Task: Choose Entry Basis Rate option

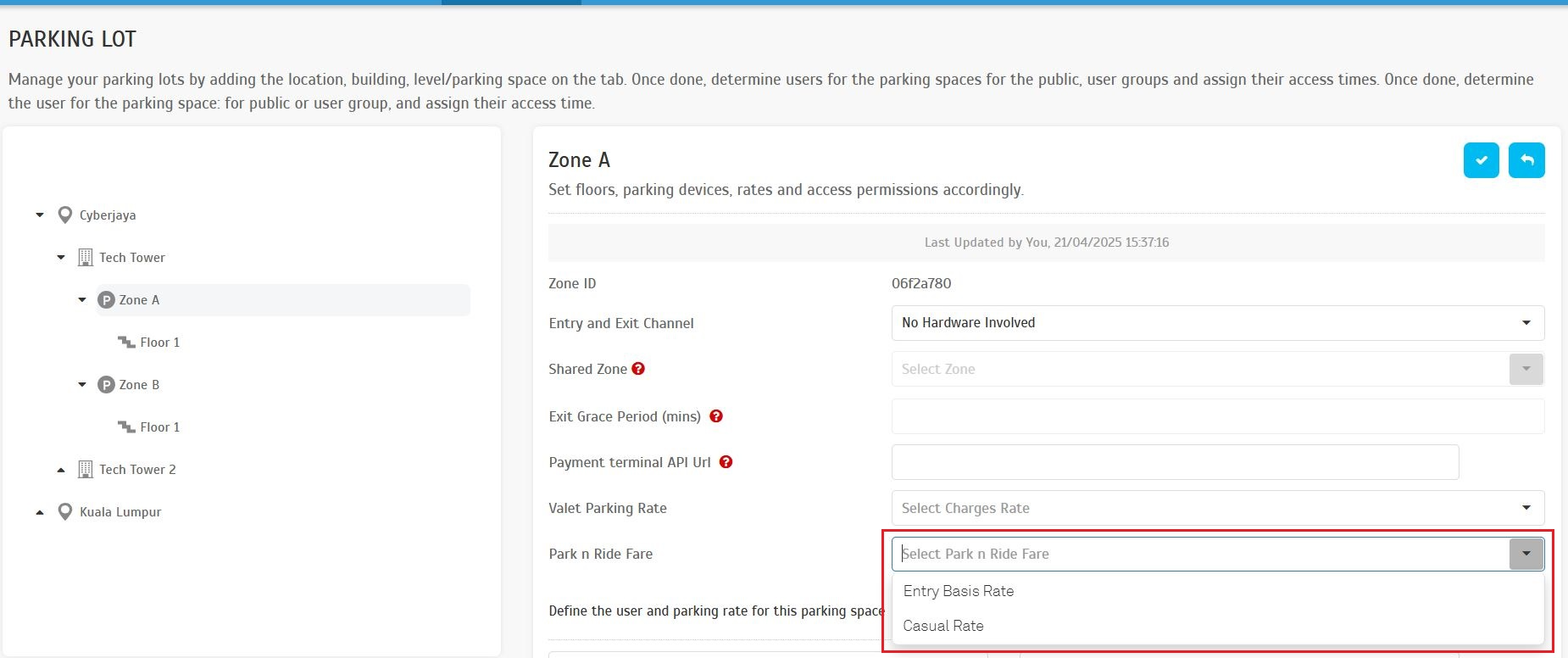Action: pyautogui.click(x=959, y=591)
